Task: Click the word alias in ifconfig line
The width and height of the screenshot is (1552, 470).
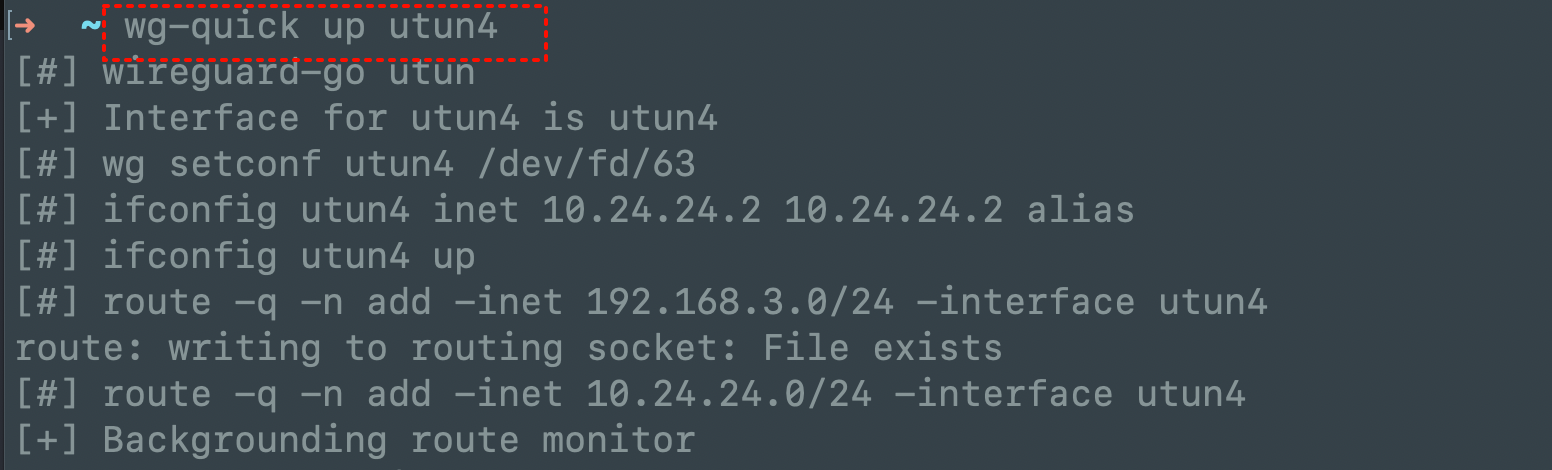Action: (x=1080, y=211)
